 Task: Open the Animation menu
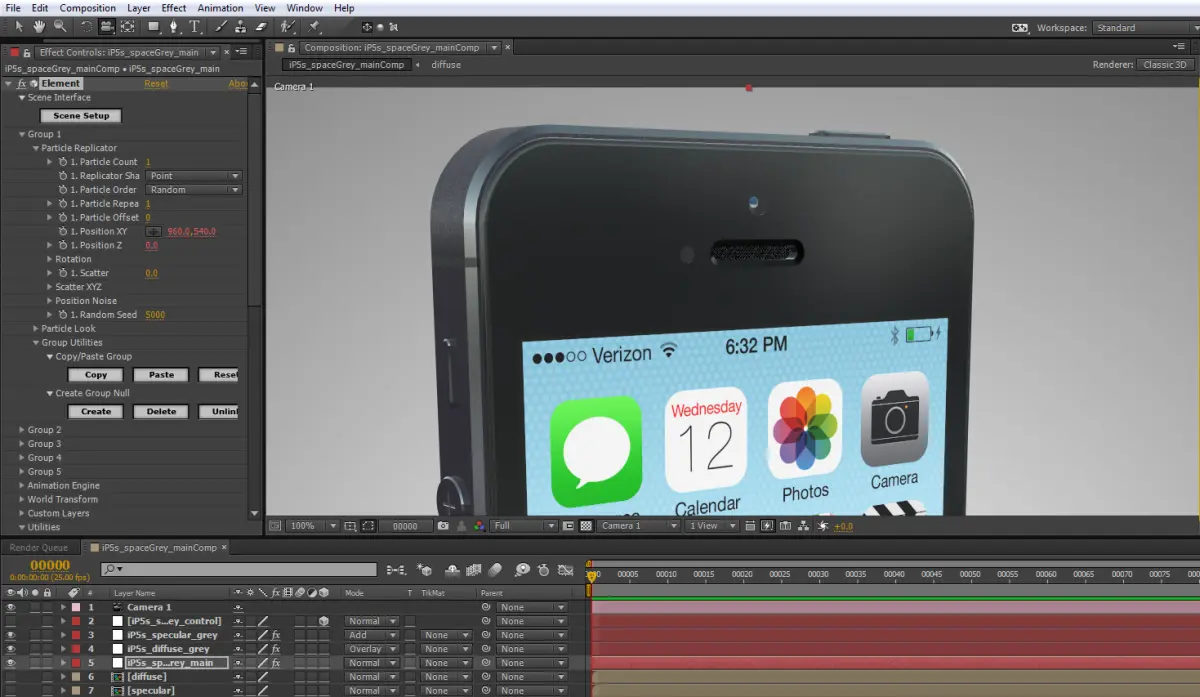click(220, 8)
